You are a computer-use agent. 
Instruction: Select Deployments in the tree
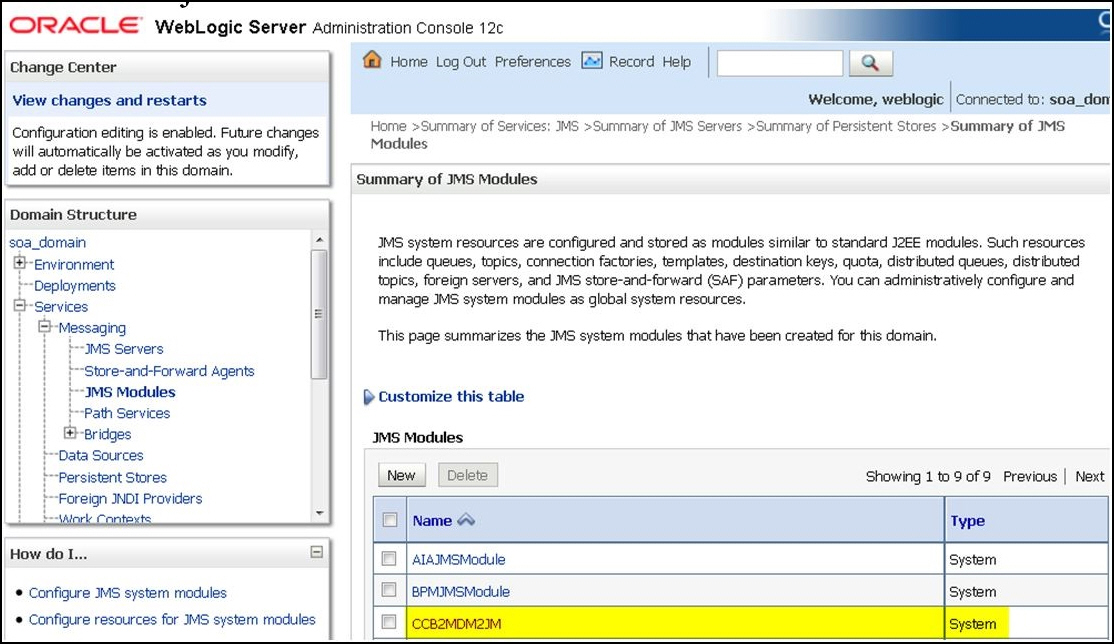click(x=75, y=285)
